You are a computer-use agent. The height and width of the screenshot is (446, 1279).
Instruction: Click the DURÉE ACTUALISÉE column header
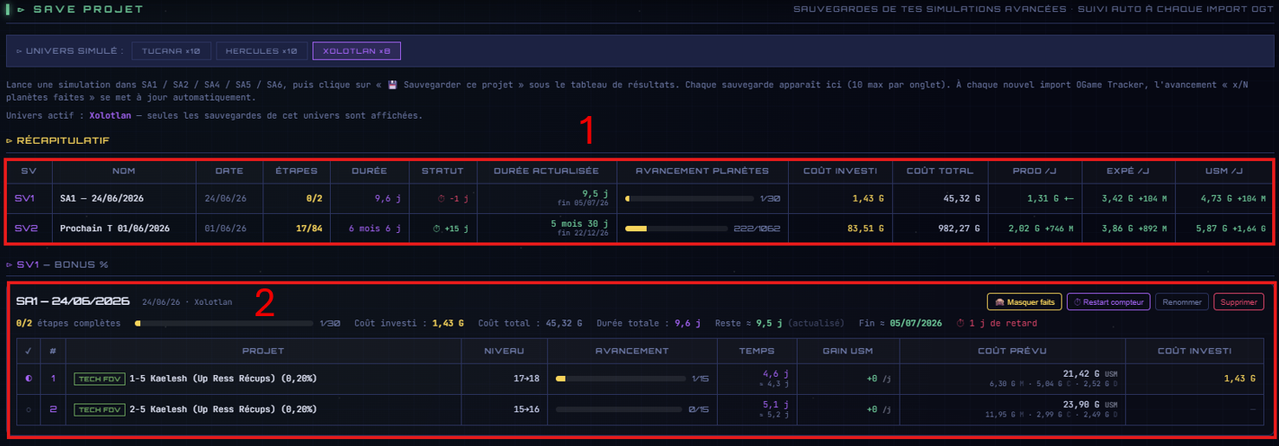click(548, 171)
